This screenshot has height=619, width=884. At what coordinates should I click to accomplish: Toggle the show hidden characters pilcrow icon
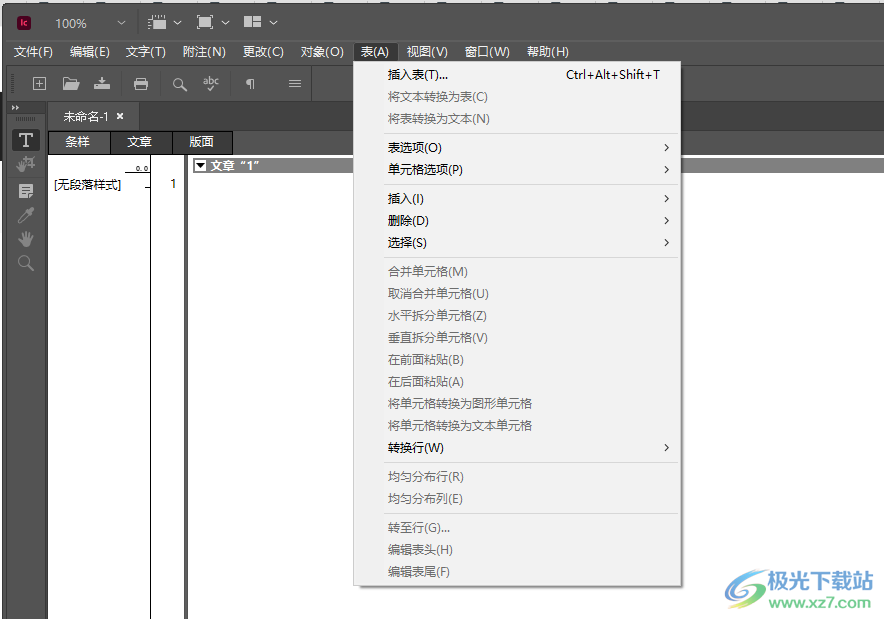click(x=250, y=84)
